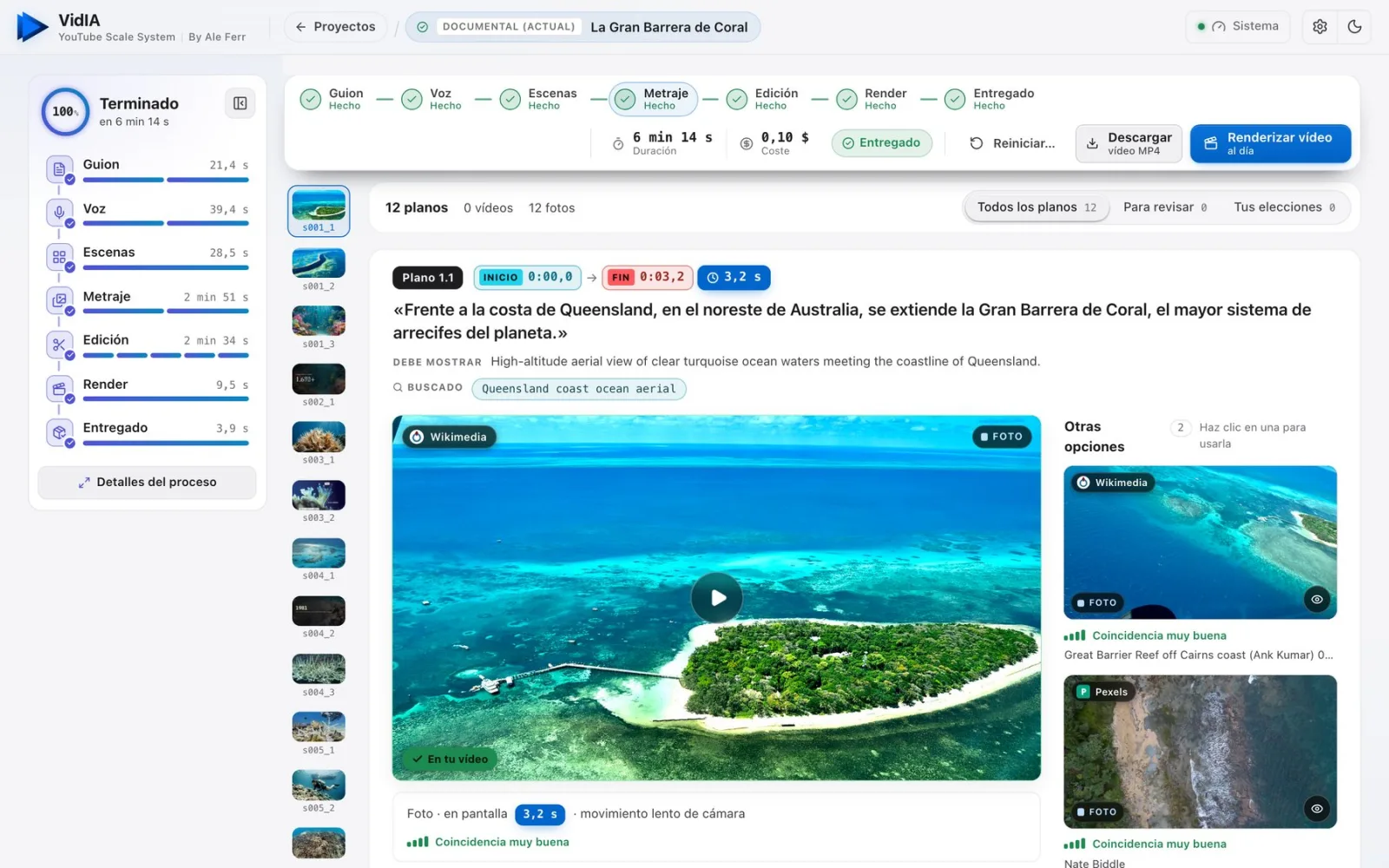Select the Render pipeline step
This screenshot has height=868, width=1389.
point(872,99)
